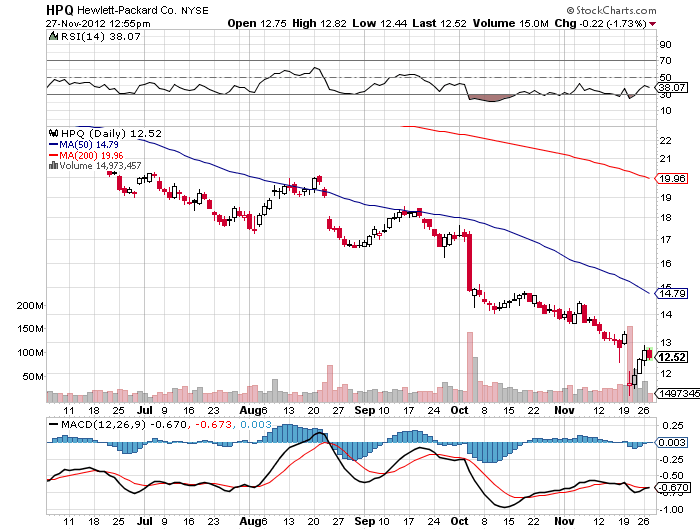Click the 21 price axis label
Screen dimensions: 700x530
click(665, 159)
